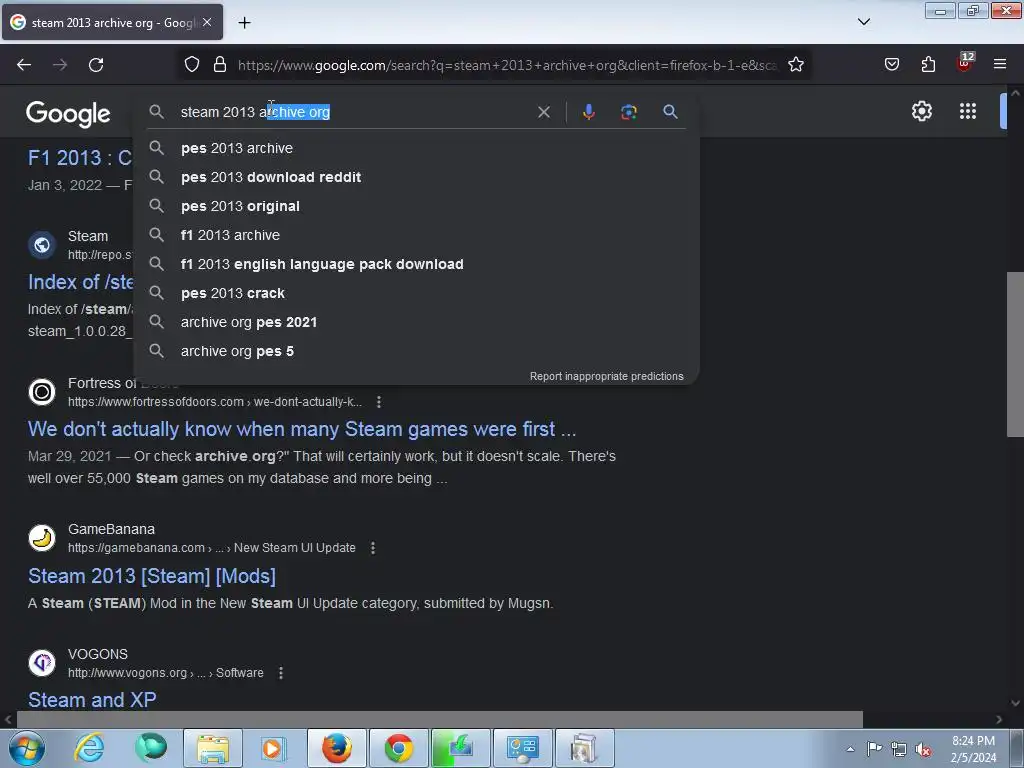1024x768 pixels.
Task: Open the Steam and XP result
Action: 92,700
